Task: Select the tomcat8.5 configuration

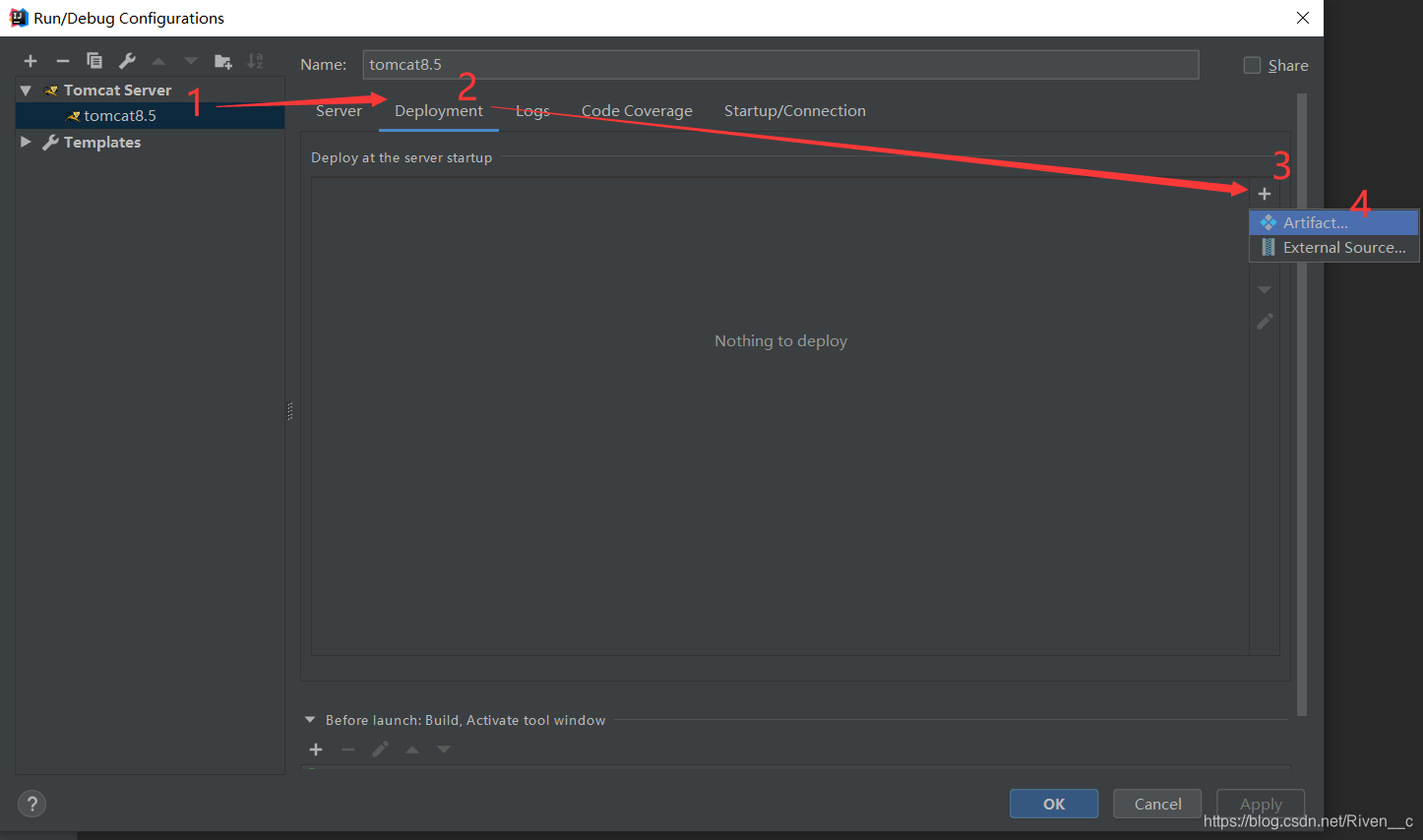Action: (150, 116)
